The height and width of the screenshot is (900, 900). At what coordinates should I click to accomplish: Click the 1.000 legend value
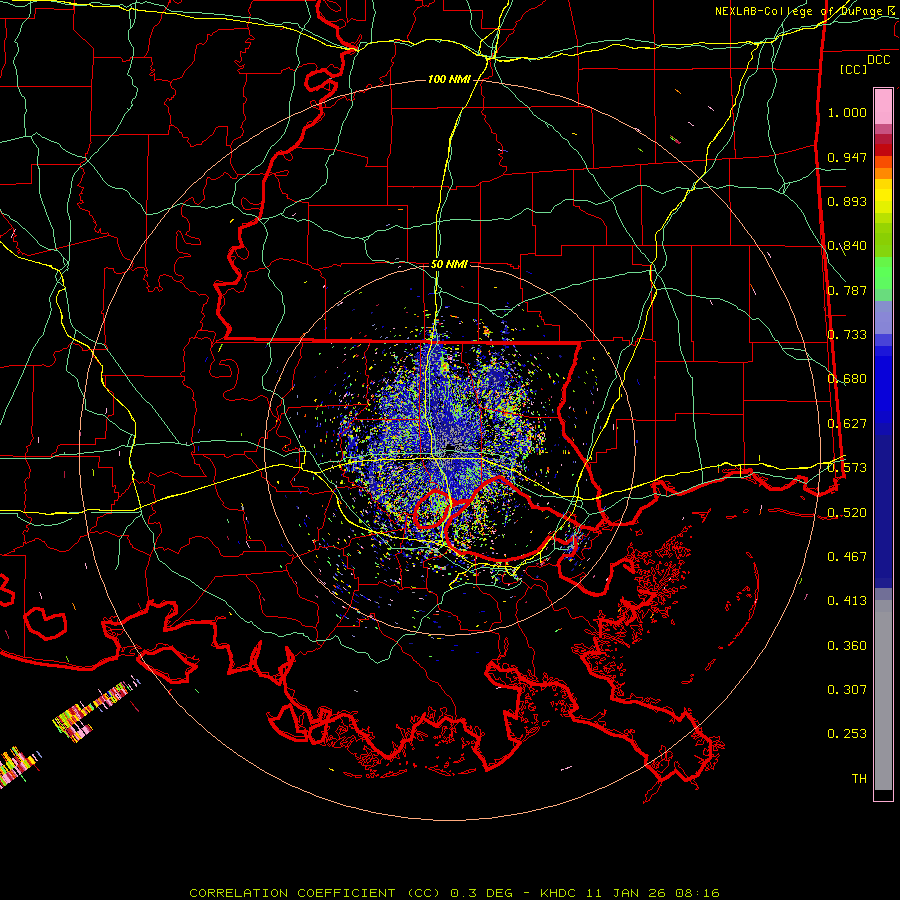click(x=847, y=112)
